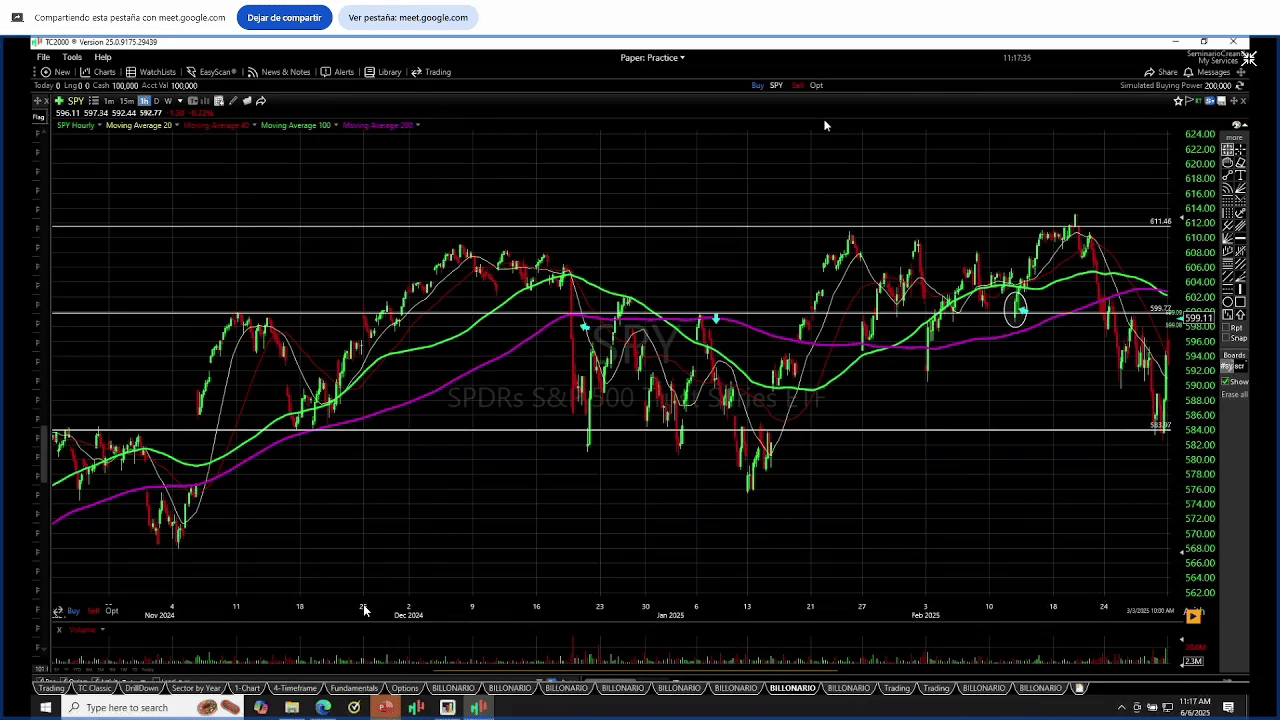The width and height of the screenshot is (1280, 720).
Task: Open the Charts toolbar item
Action: (x=98, y=72)
